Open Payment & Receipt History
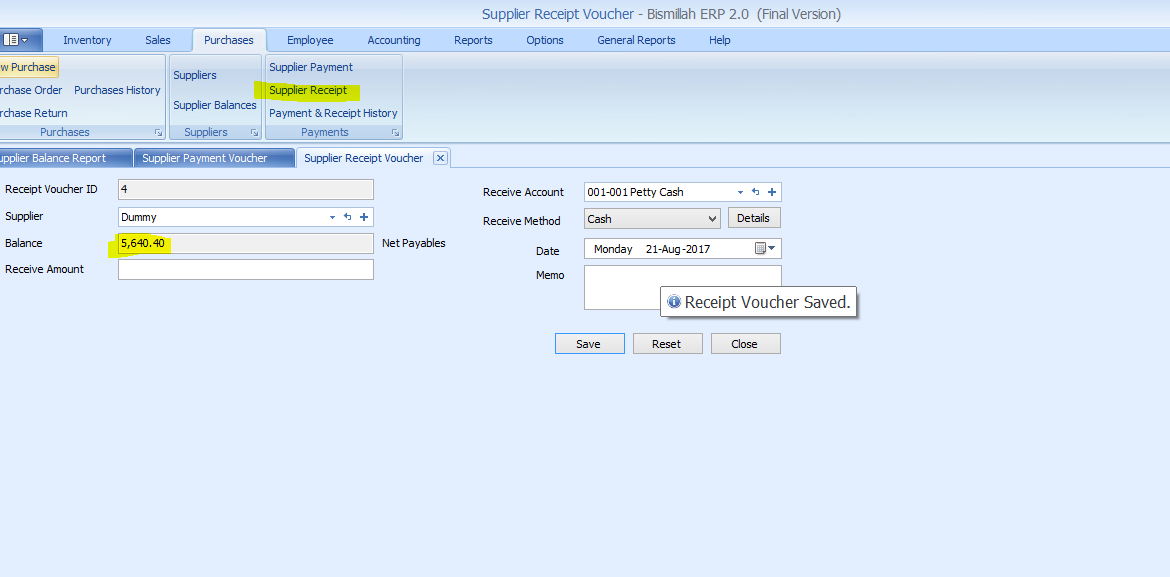The width and height of the screenshot is (1170, 577). pos(333,113)
